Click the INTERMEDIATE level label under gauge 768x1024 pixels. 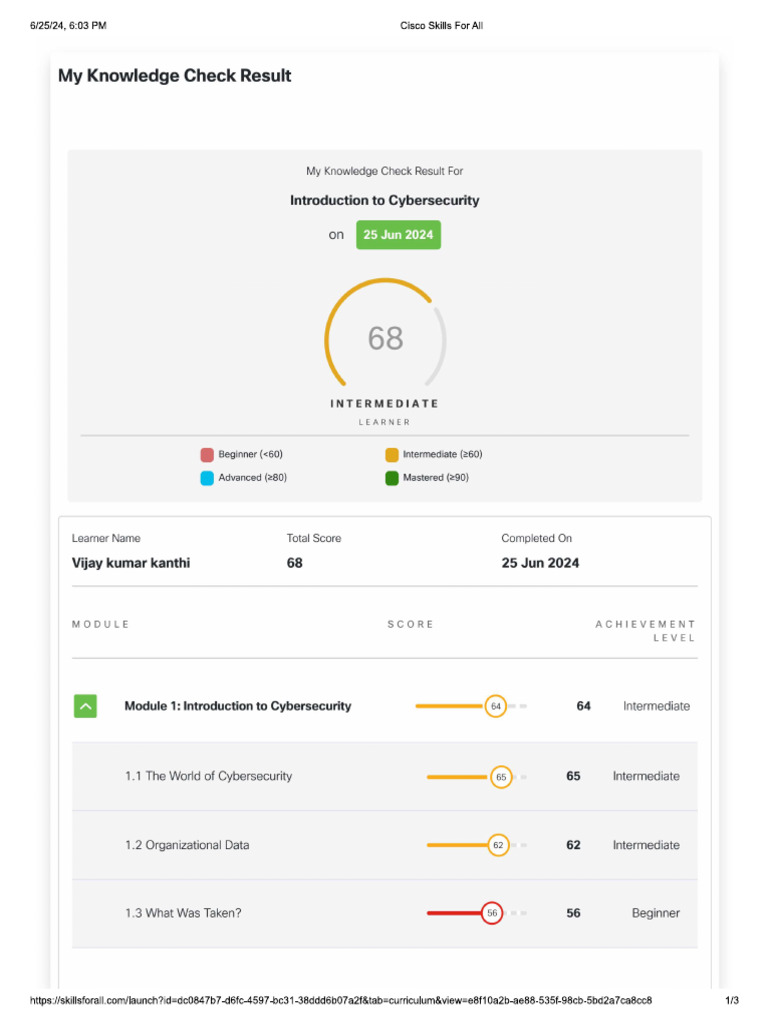pos(385,404)
